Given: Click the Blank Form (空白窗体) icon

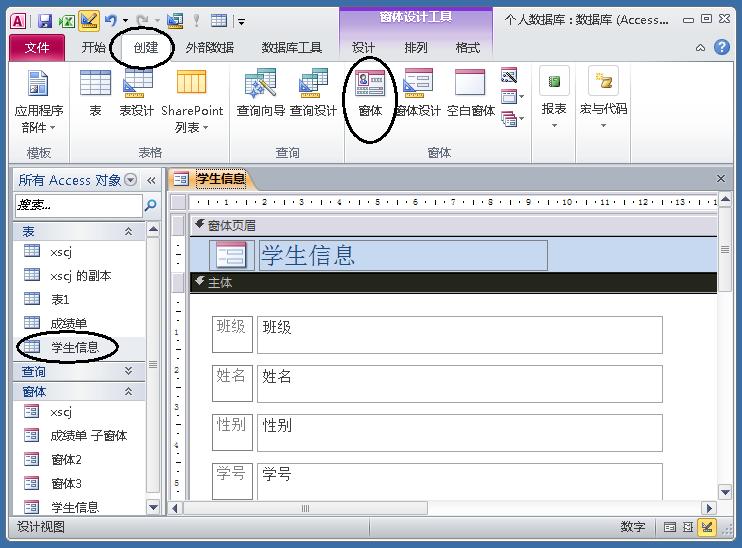Looking at the screenshot, I should click(x=470, y=93).
